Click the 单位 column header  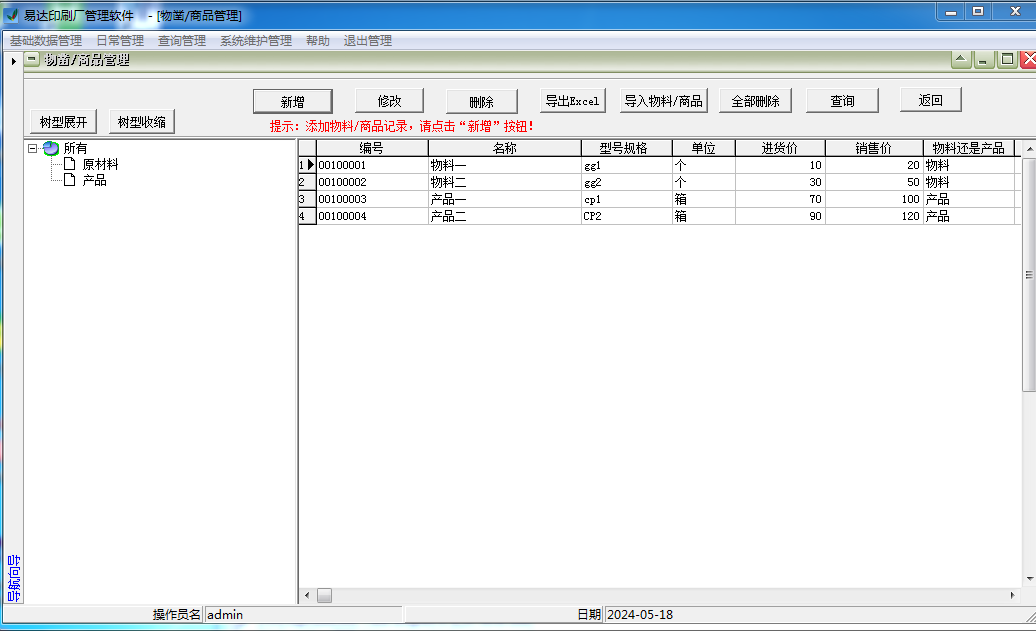pos(704,148)
